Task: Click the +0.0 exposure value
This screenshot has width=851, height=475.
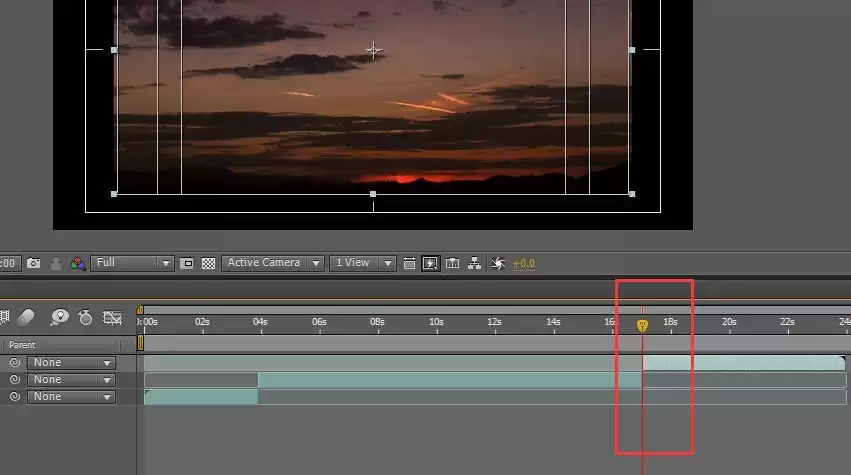Action: pyautogui.click(x=524, y=263)
